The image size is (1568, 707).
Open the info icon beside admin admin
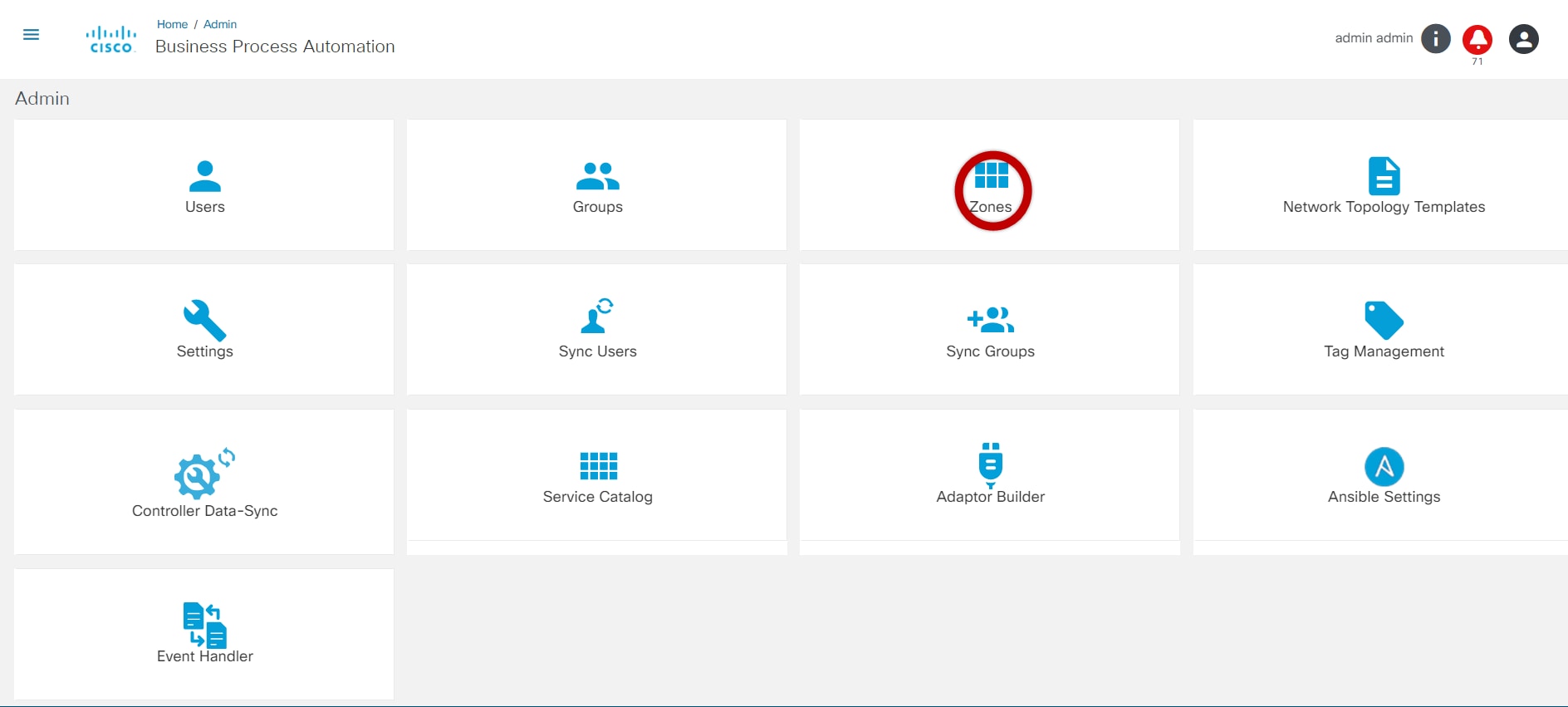point(1435,38)
